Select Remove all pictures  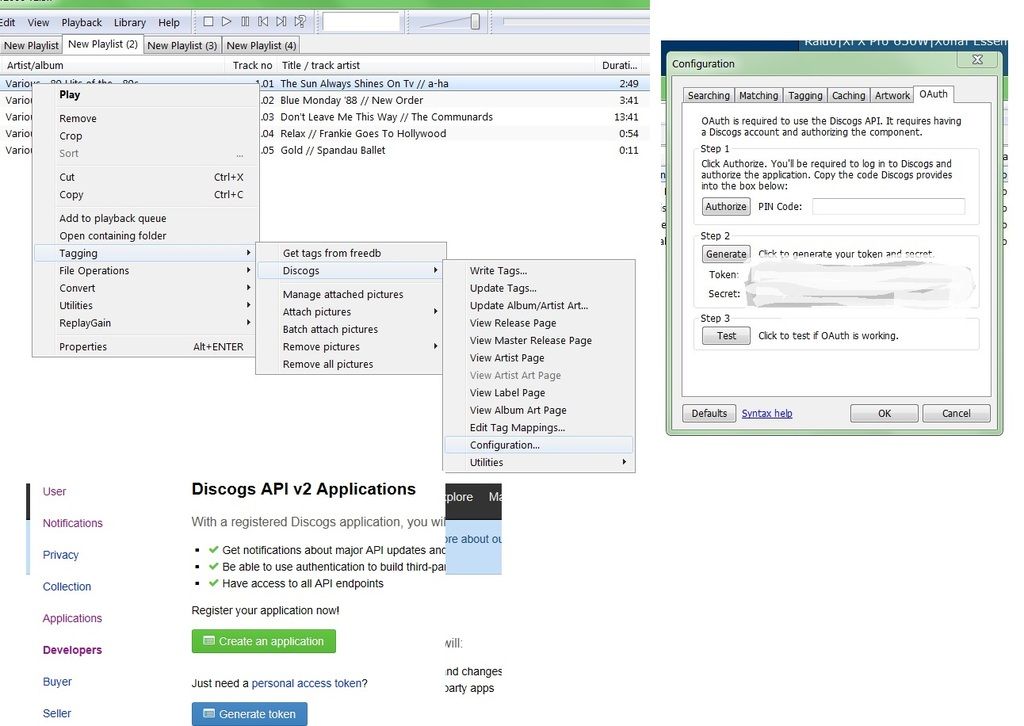click(351, 364)
